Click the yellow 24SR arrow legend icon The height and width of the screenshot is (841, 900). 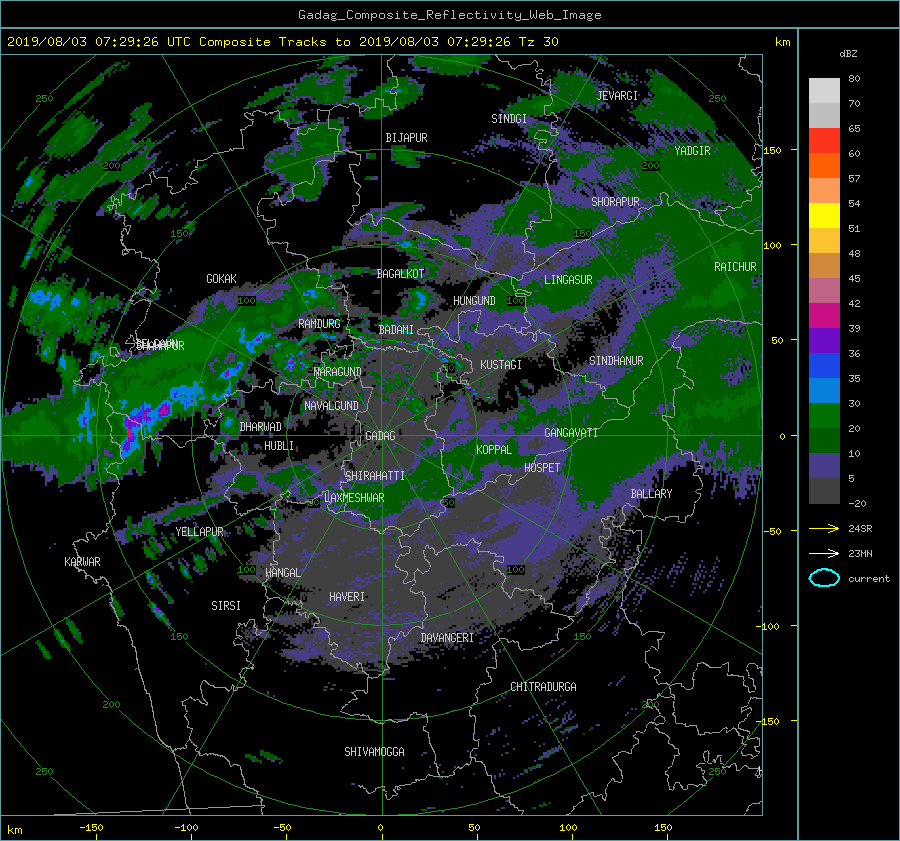(x=824, y=528)
